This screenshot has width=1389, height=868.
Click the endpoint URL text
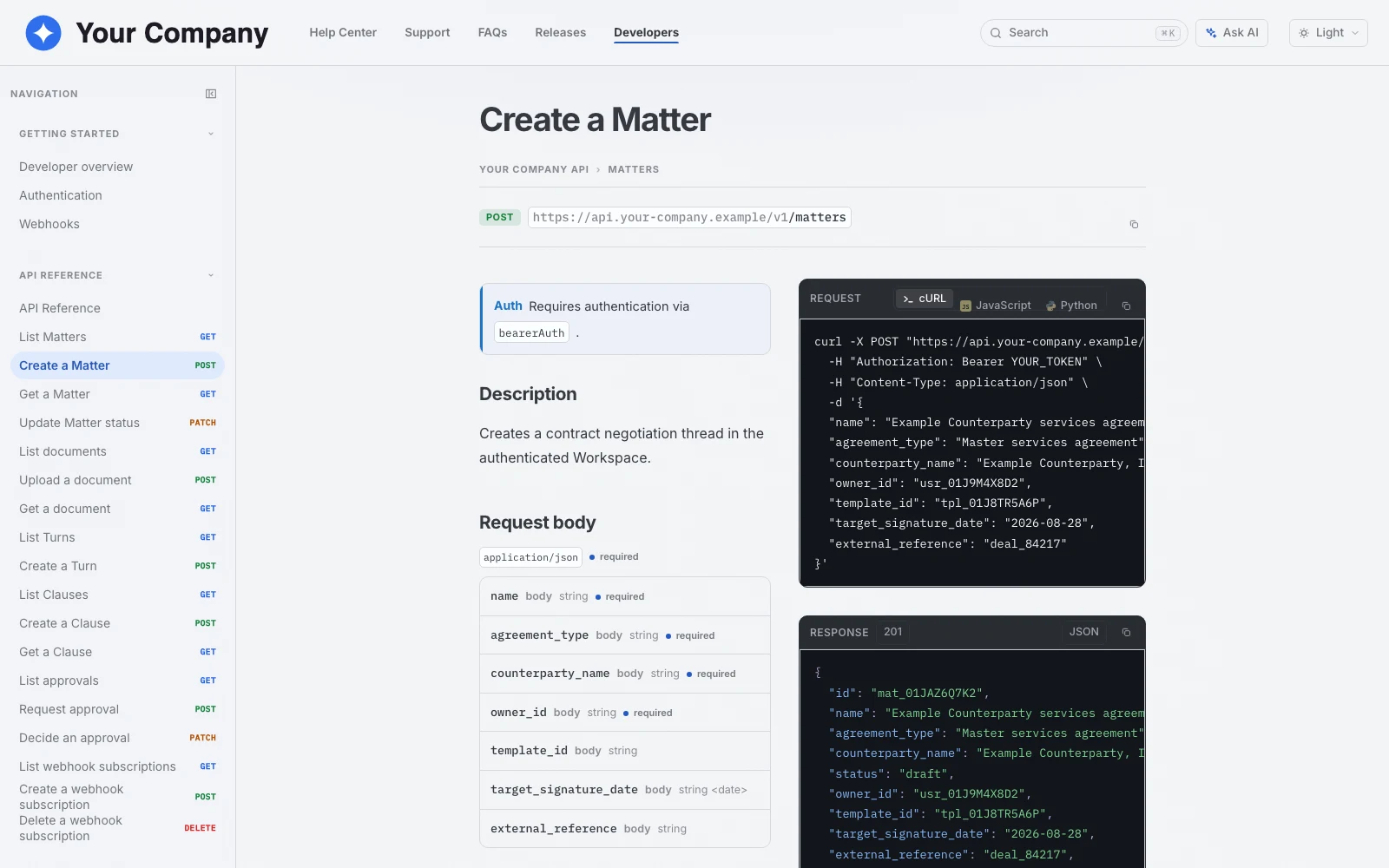(689, 217)
